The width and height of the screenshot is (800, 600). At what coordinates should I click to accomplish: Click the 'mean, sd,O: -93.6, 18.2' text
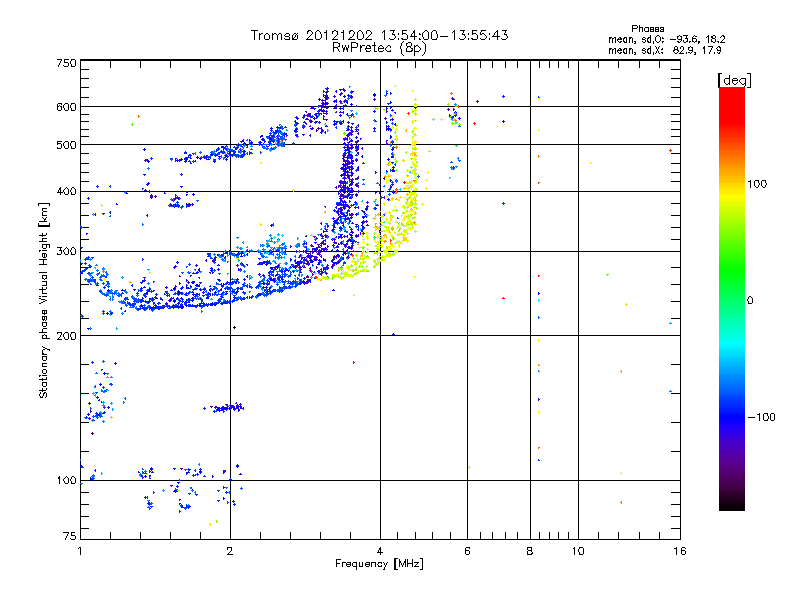click(x=666, y=39)
